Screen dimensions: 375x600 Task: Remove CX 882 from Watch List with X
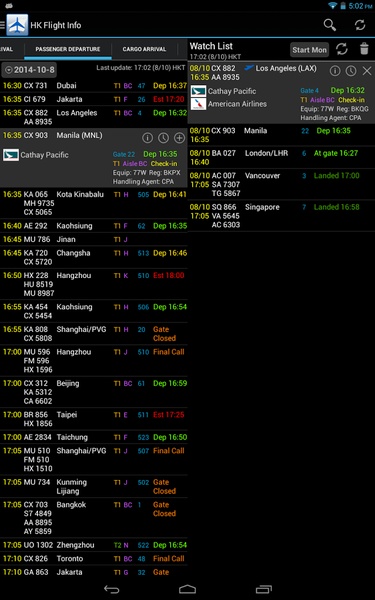click(x=367, y=71)
